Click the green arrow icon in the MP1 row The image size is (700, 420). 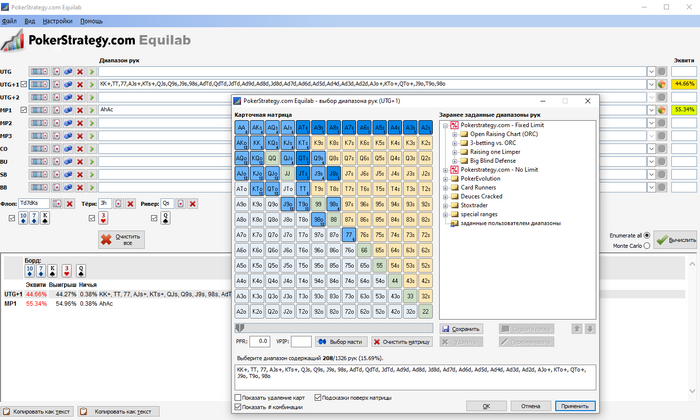tap(92, 110)
